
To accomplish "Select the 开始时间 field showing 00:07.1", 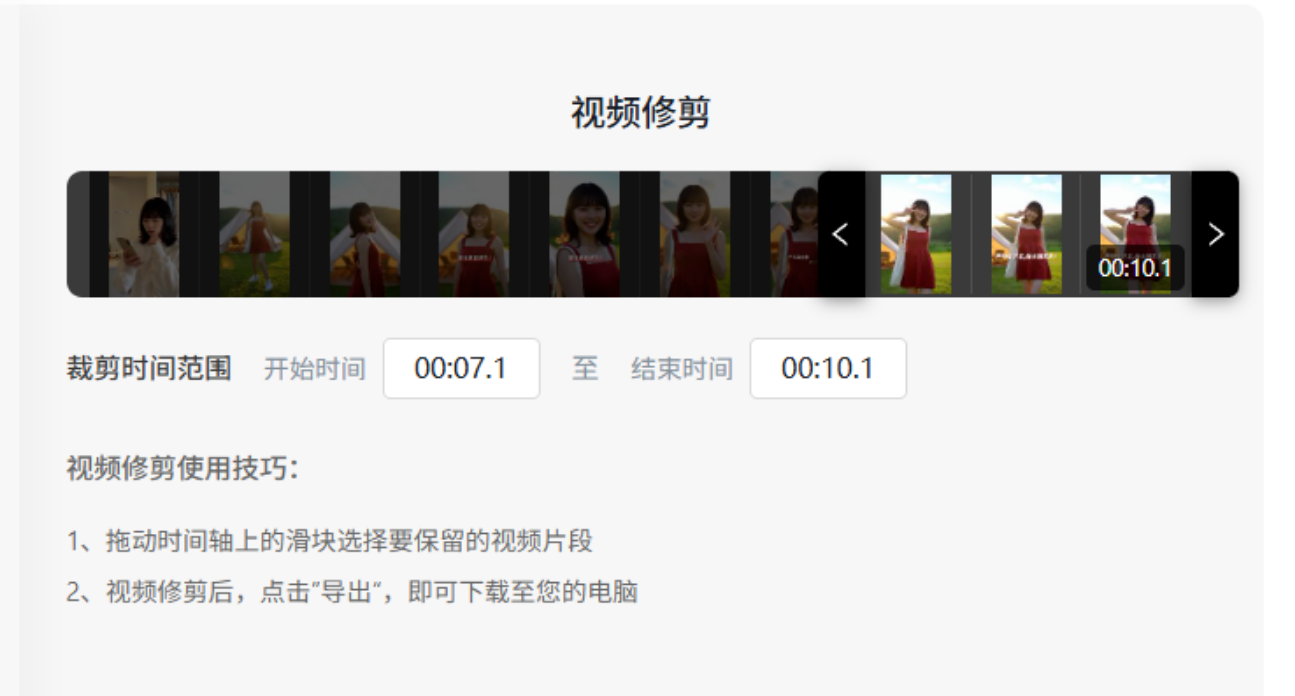I will 461,368.
